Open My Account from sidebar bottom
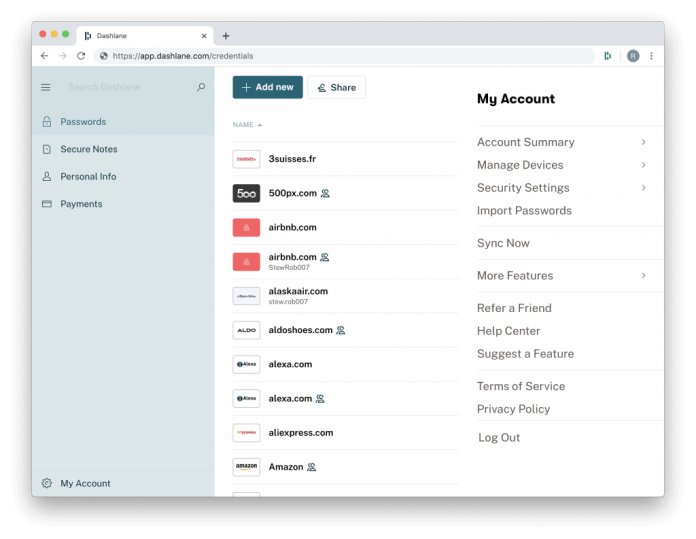This screenshot has height=539, width=696. 85,483
